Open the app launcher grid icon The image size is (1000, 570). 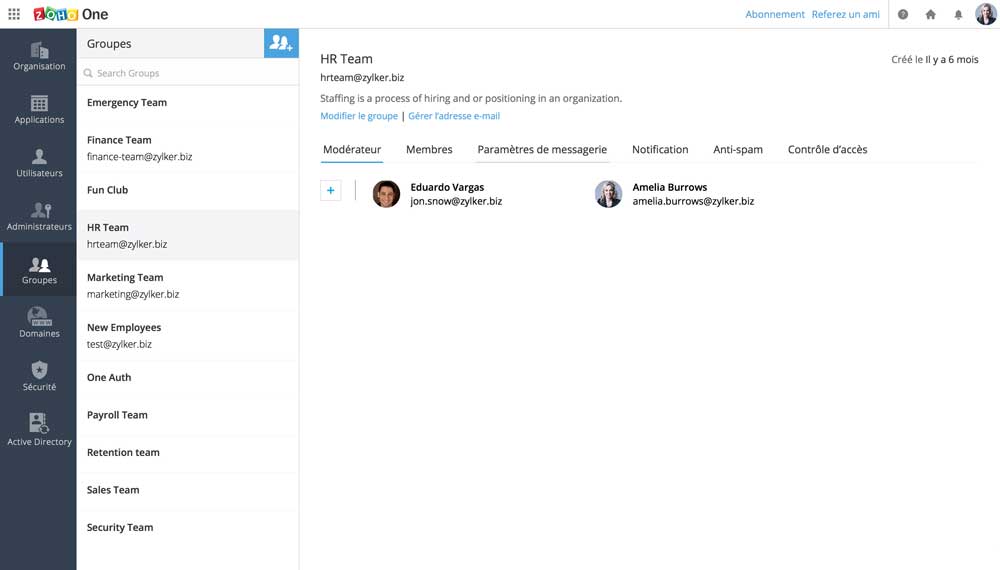click(14, 14)
